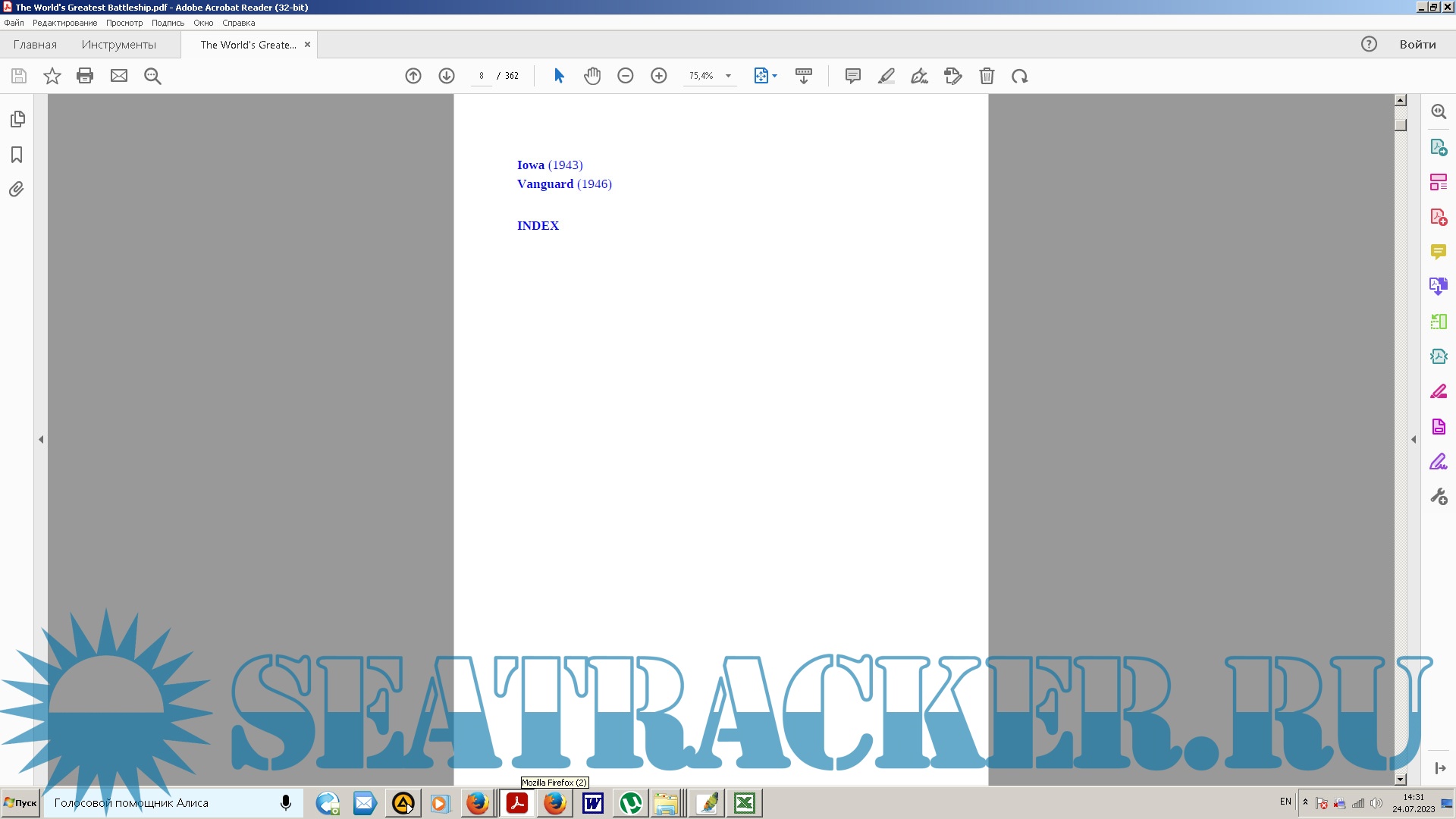The height and width of the screenshot is (819, 1456).
Task: Open the attachments paperclip panel
Action: point(17,190)
